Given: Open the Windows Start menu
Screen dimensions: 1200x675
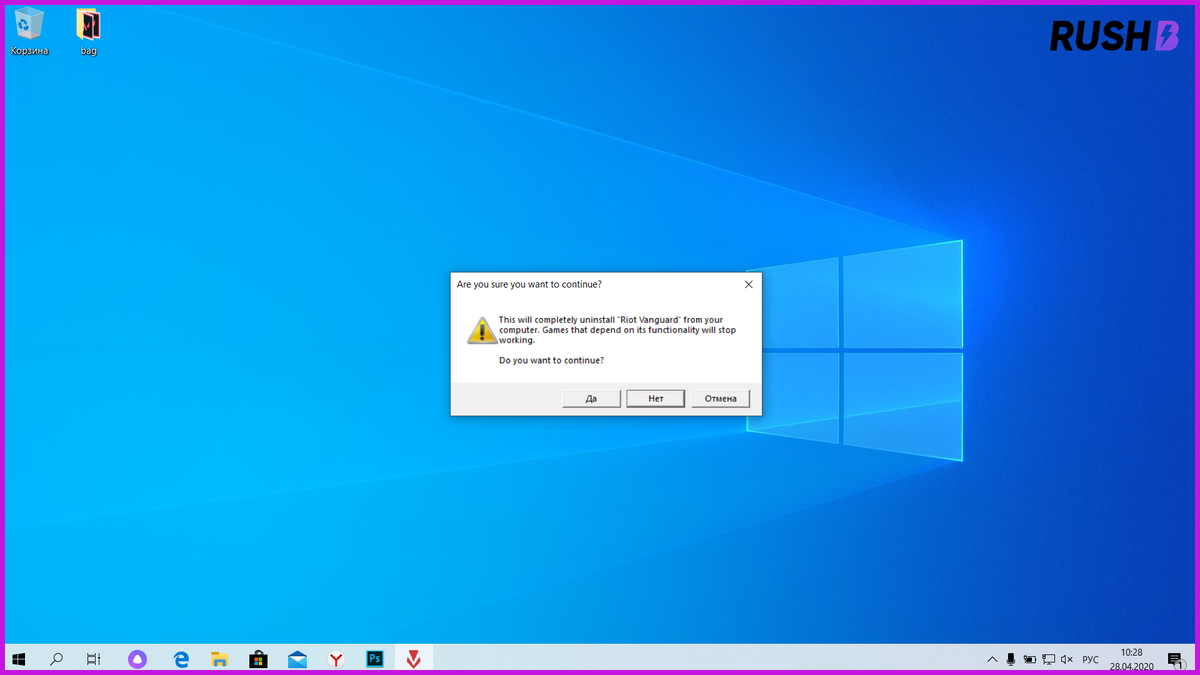Looking at the screenshot, I should pos(19,659).
